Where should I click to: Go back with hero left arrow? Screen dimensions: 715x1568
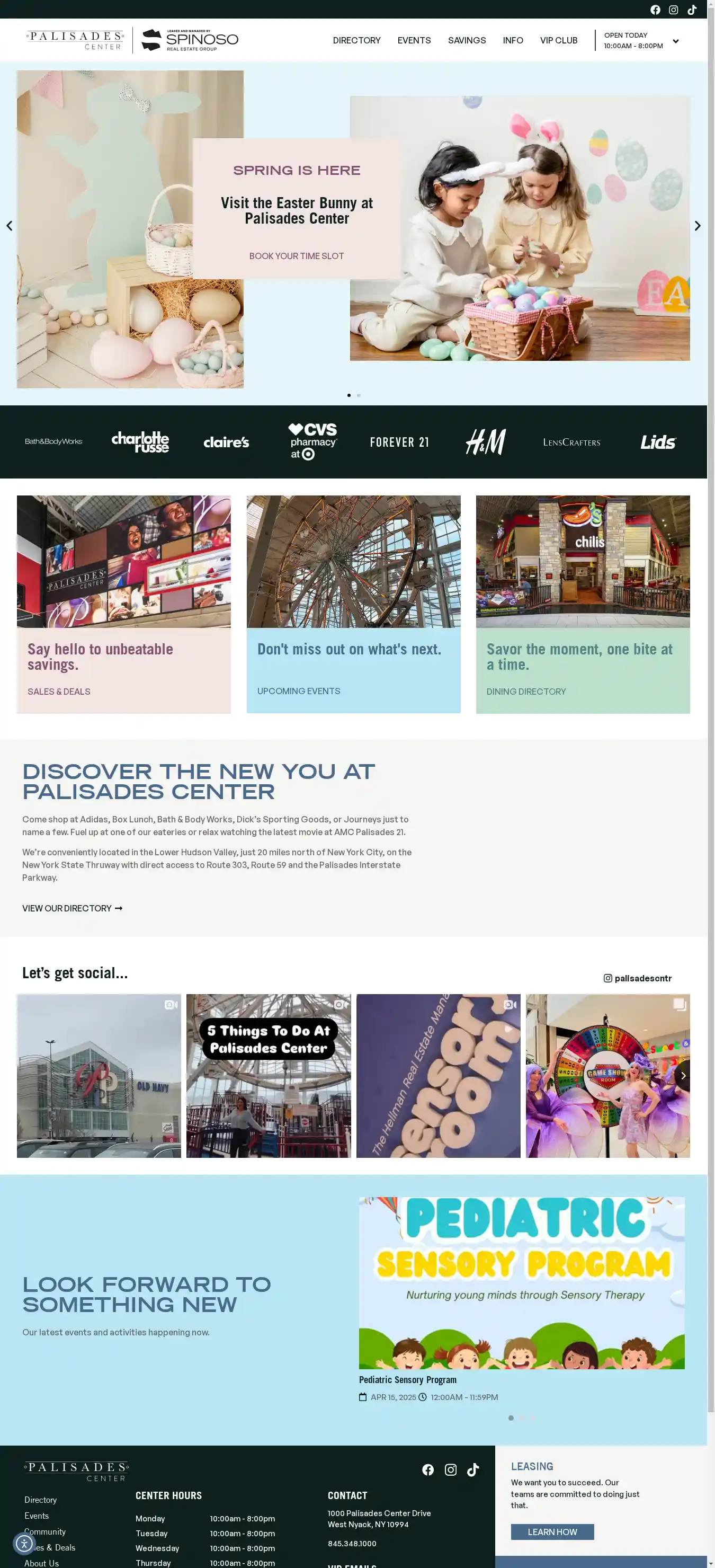click(9, 226)
